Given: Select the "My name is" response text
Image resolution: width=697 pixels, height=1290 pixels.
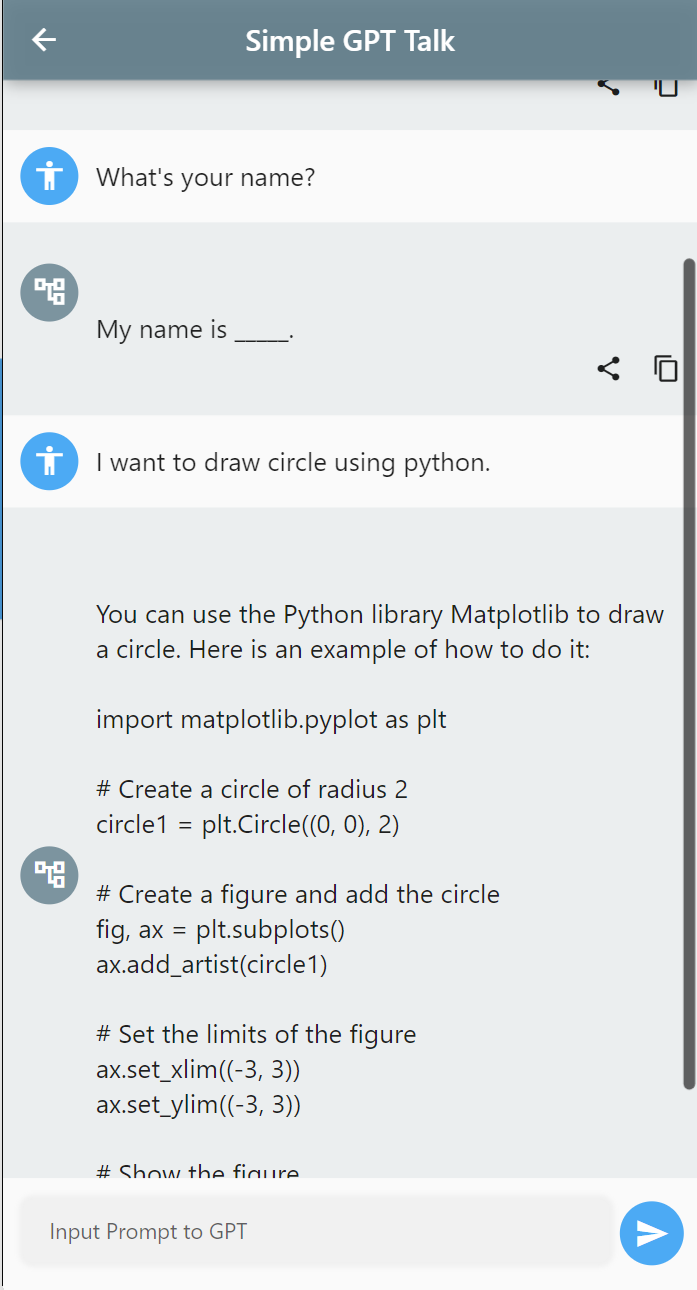Looking at the screenshot, I should (x=194, y=329).
